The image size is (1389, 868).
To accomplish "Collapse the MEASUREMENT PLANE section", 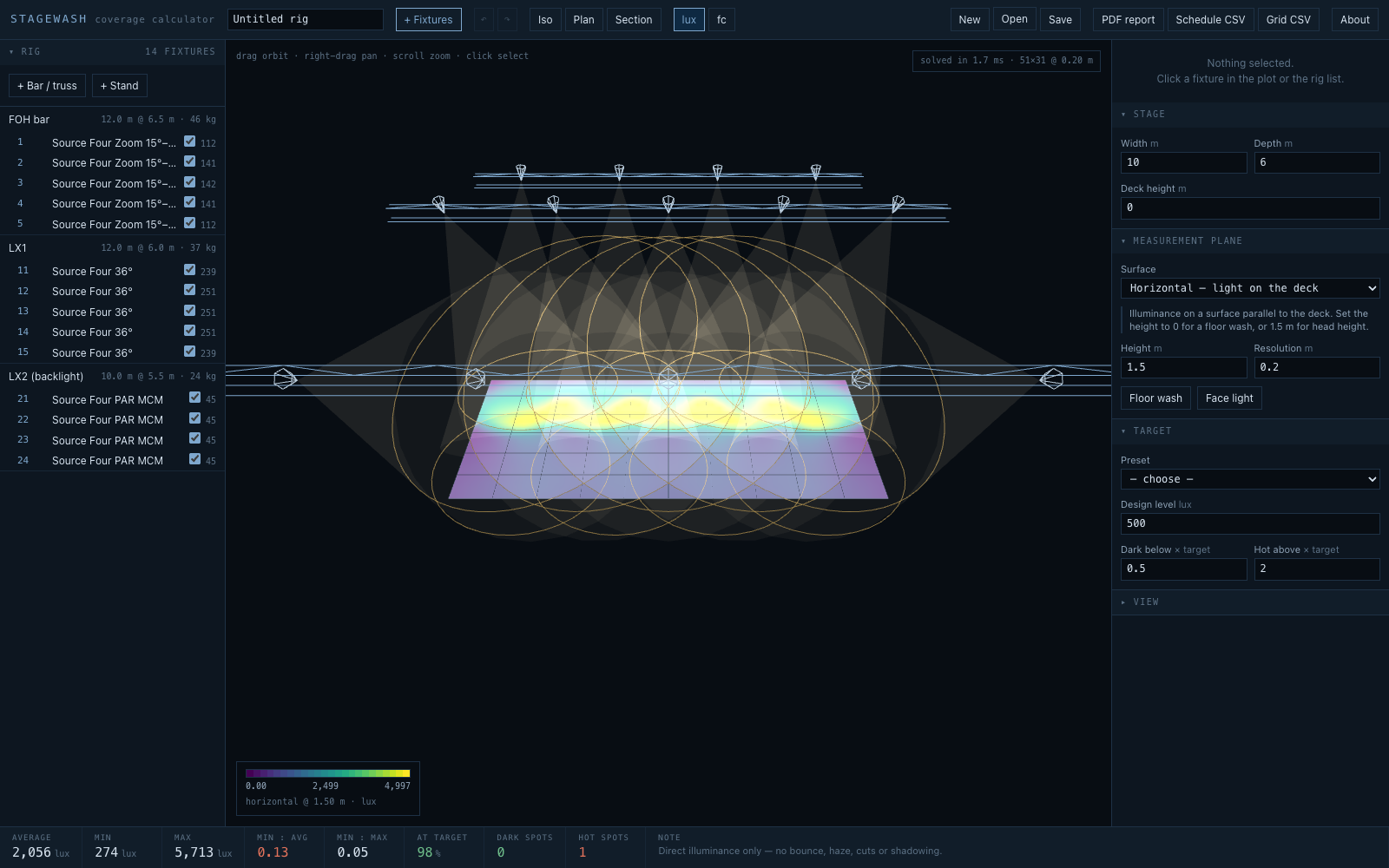I will point(1250,241).
